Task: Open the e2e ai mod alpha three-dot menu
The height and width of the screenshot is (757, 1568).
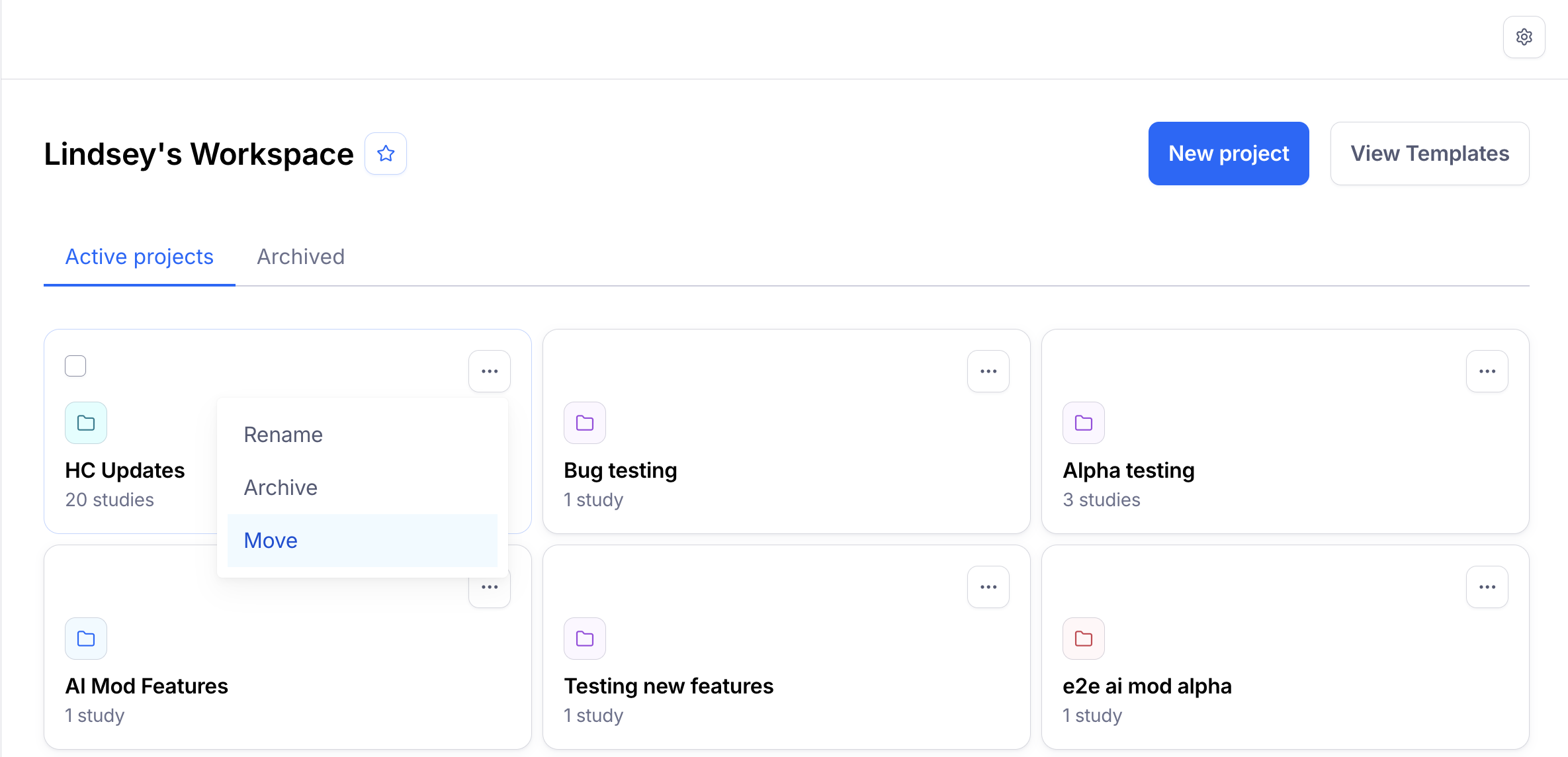Action: [x=1487, y=587]
